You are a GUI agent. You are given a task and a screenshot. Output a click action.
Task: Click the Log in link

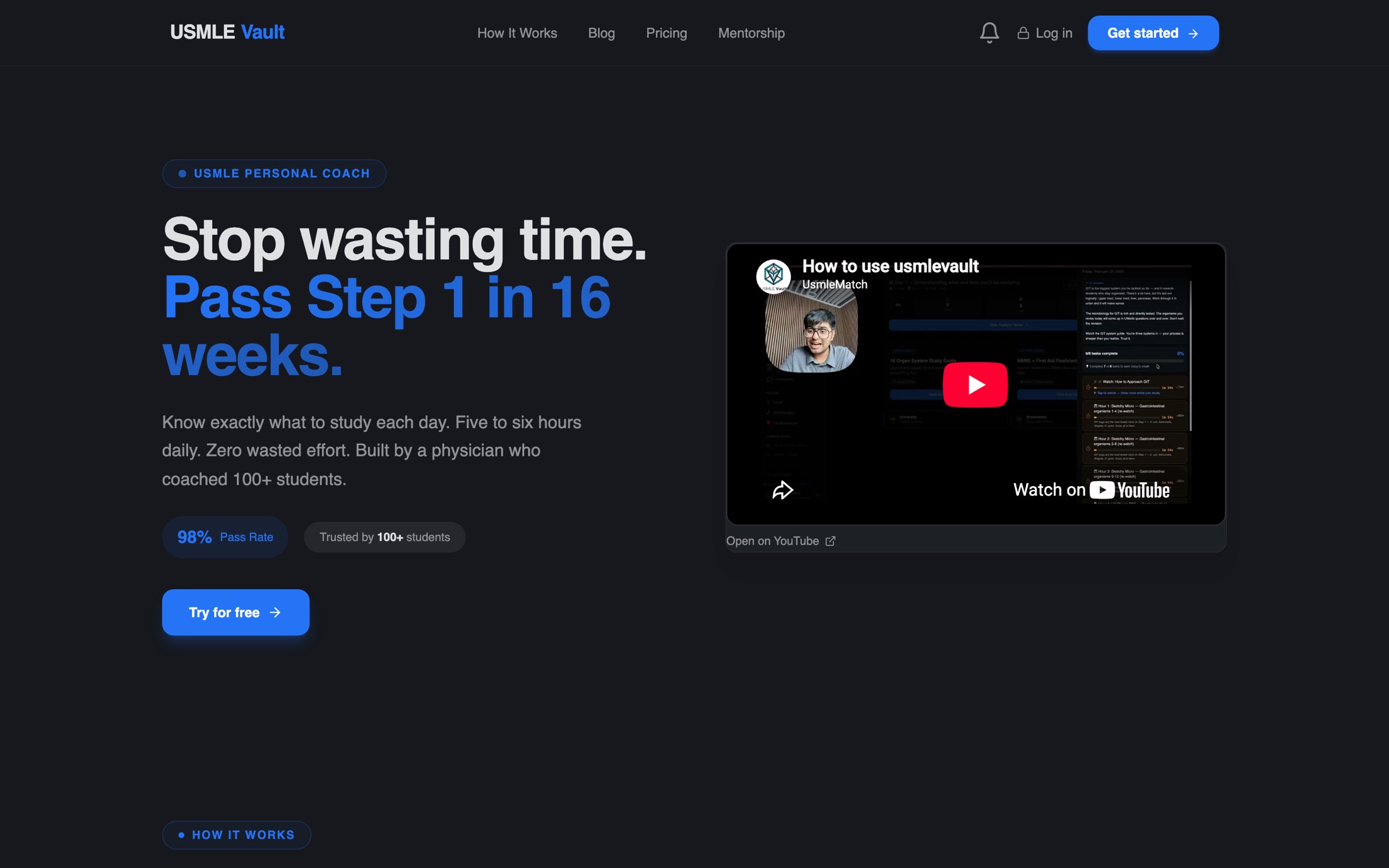(1045, 33)
